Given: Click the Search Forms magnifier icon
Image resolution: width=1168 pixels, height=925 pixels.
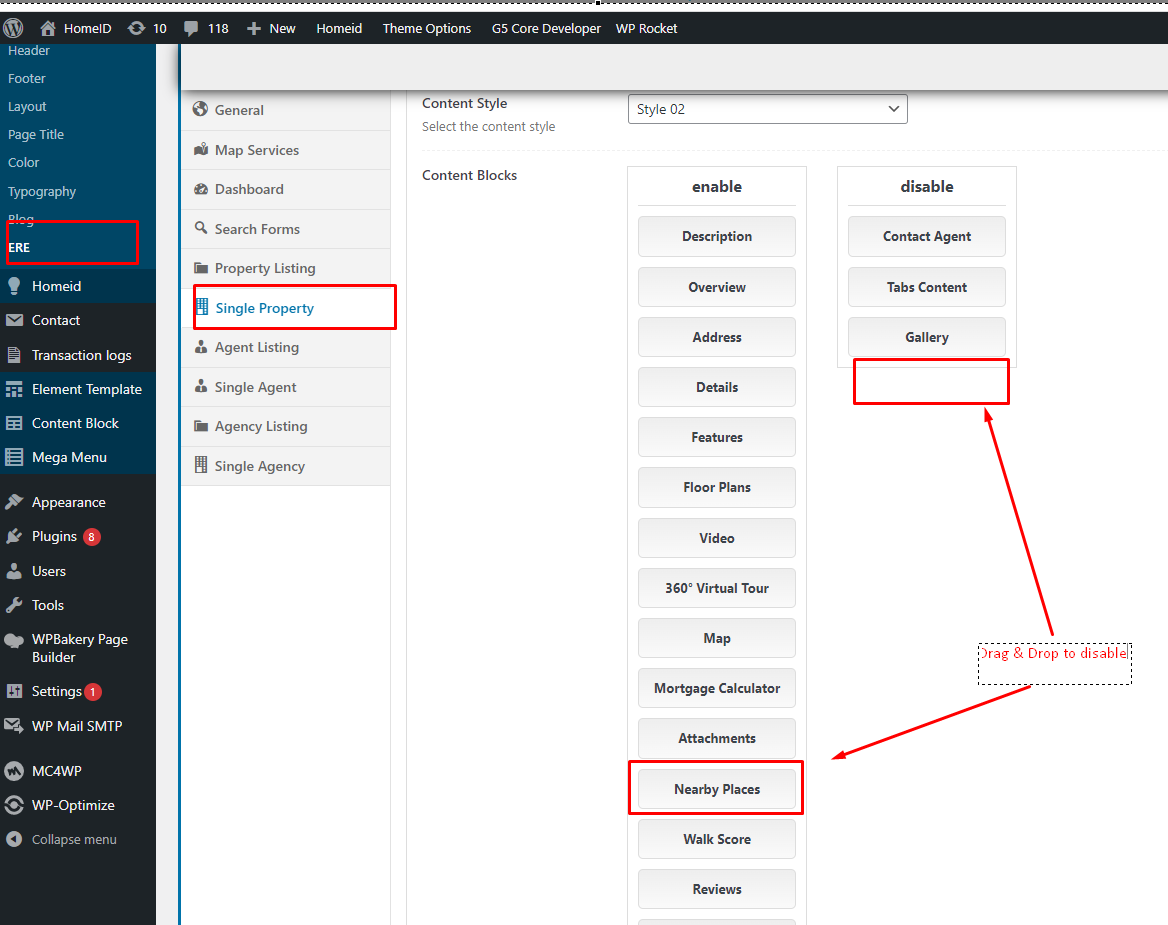Looking at the screenshot, I should (x=201, y=228).
